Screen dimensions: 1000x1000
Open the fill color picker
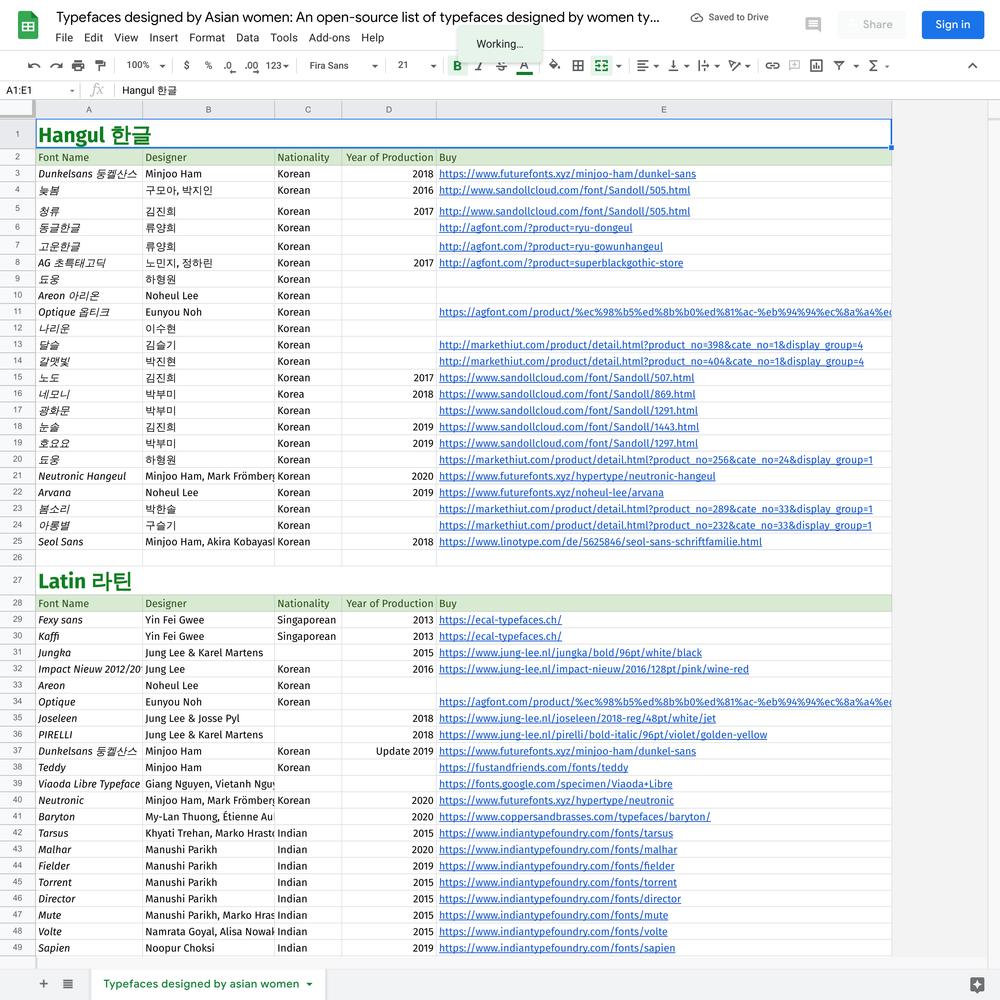click(x=555, y=66)
